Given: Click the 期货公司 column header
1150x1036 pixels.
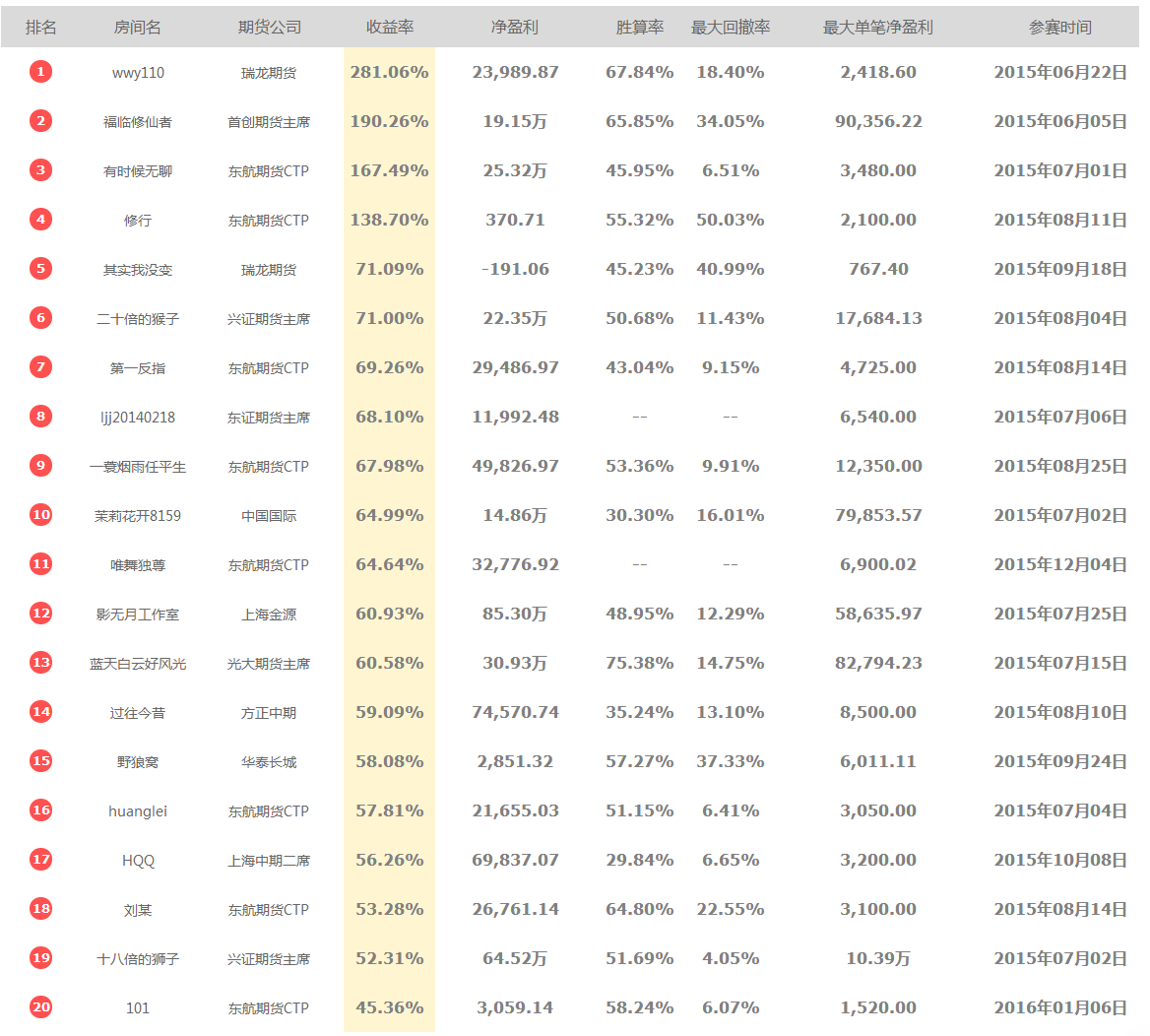Looking at the screenshot, I should [x=269, y=28].
